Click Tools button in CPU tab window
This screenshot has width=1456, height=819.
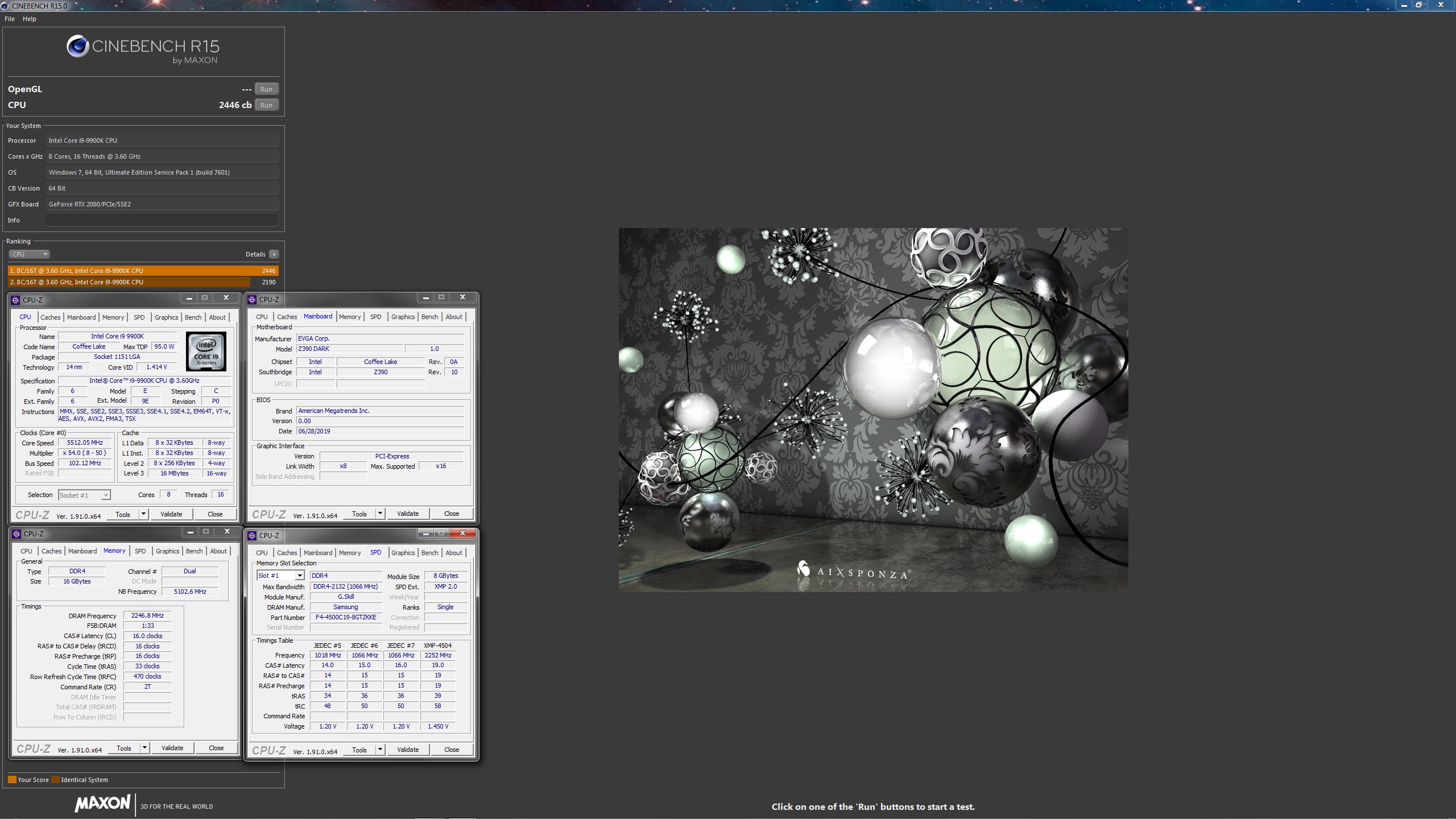pos(123,515)
